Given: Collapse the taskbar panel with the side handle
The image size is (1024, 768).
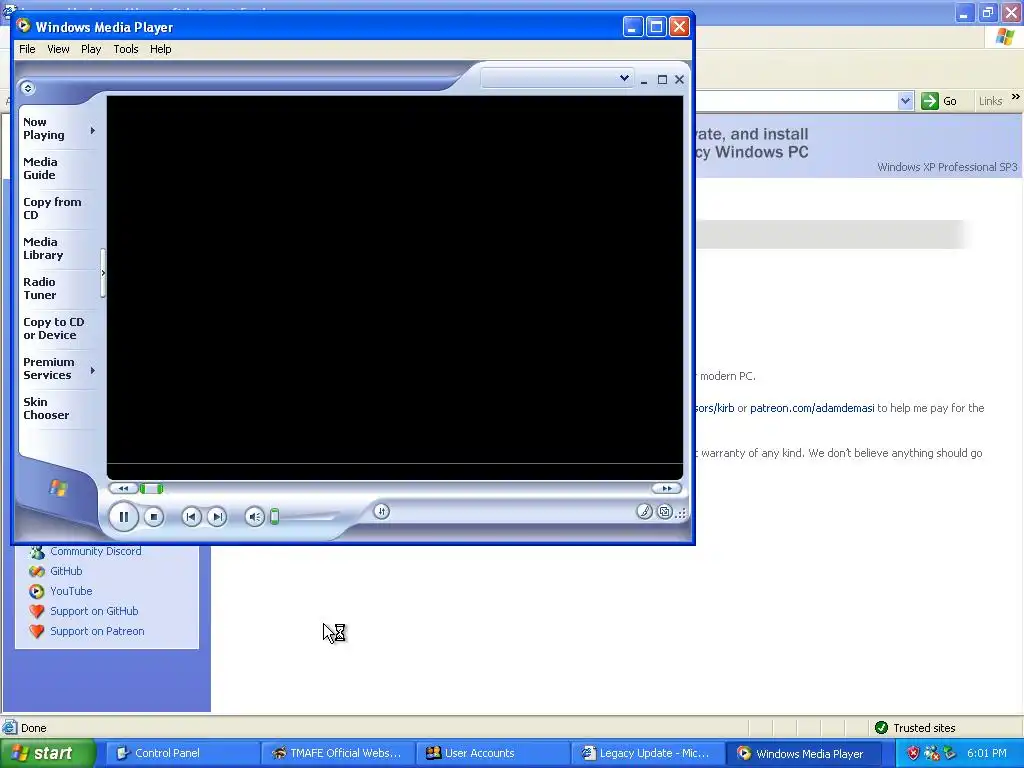Looking at the screenshot, I should tap(103, 272).
